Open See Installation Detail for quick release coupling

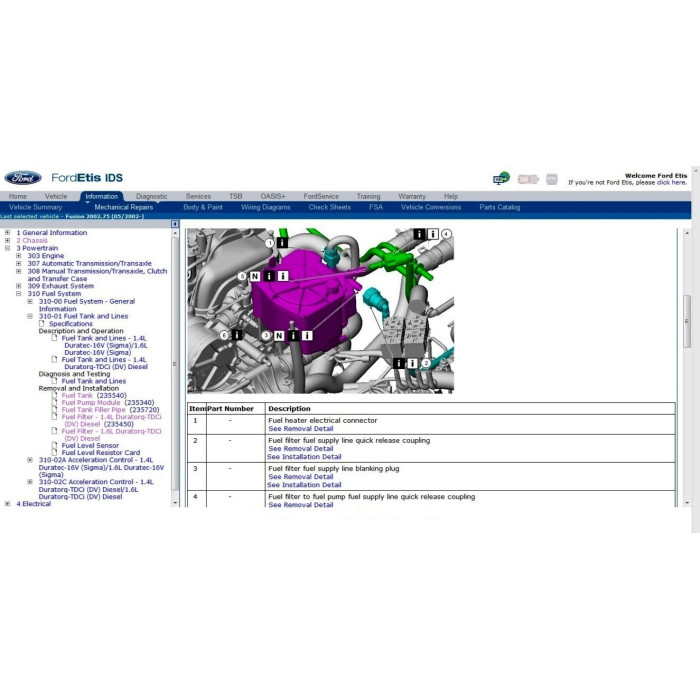click(x=304, y=457)
